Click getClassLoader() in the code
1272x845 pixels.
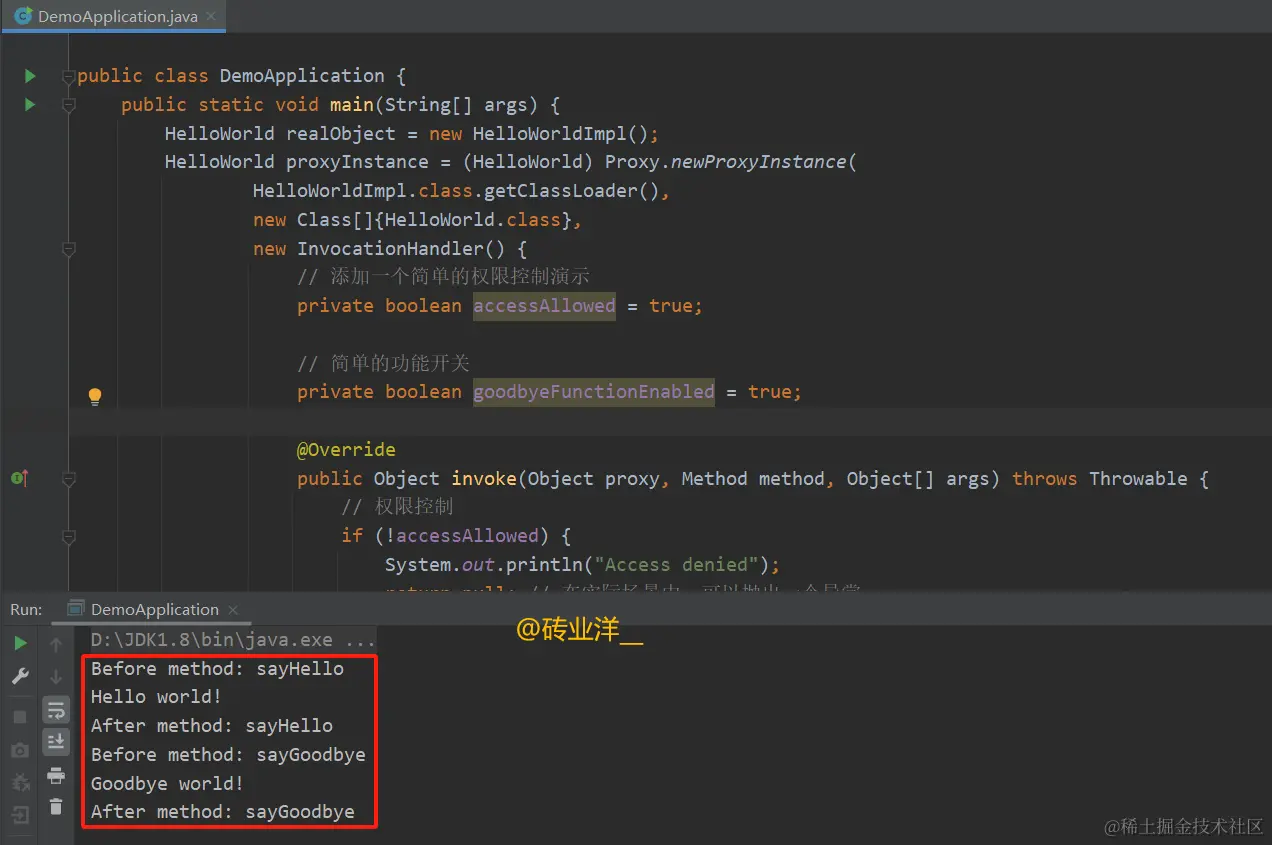coord(571,191)
